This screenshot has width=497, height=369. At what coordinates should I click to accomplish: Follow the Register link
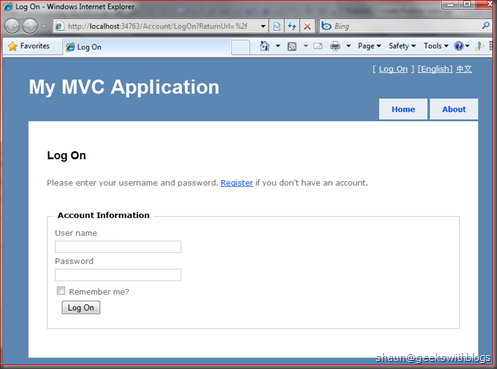click(237, 183)
